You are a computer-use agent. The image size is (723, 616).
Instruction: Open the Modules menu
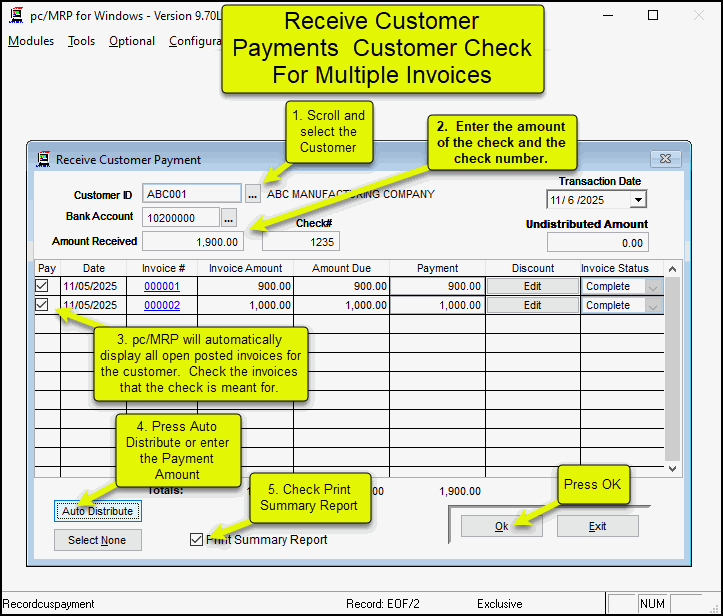[31, 41]
